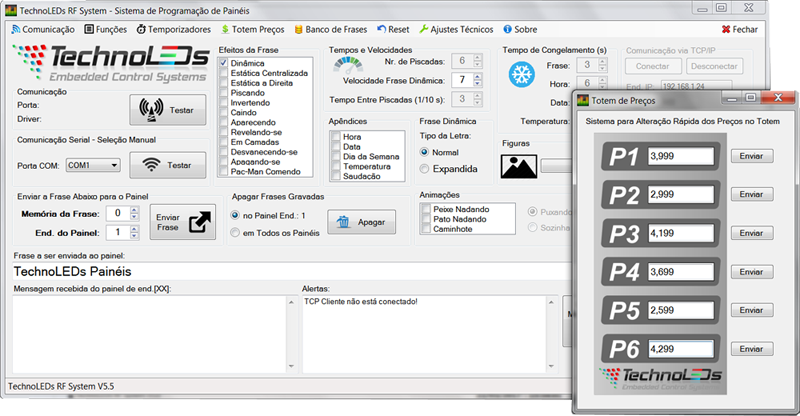This screenshot has width=800, height=416.
Task: Click the red Fechar button
Action: pyautogui.click(x=739, y=30)
